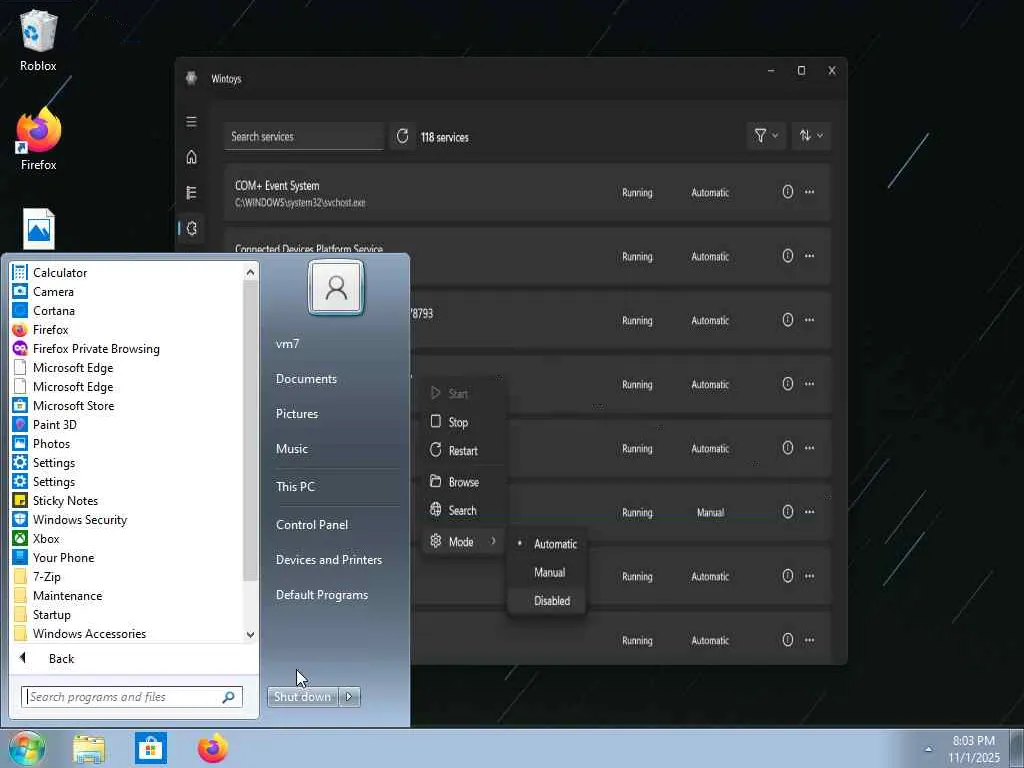The height and width of the screenshot is (768, 1024).
Task: Click the Search programs and files box
Action: coord(131,697)
